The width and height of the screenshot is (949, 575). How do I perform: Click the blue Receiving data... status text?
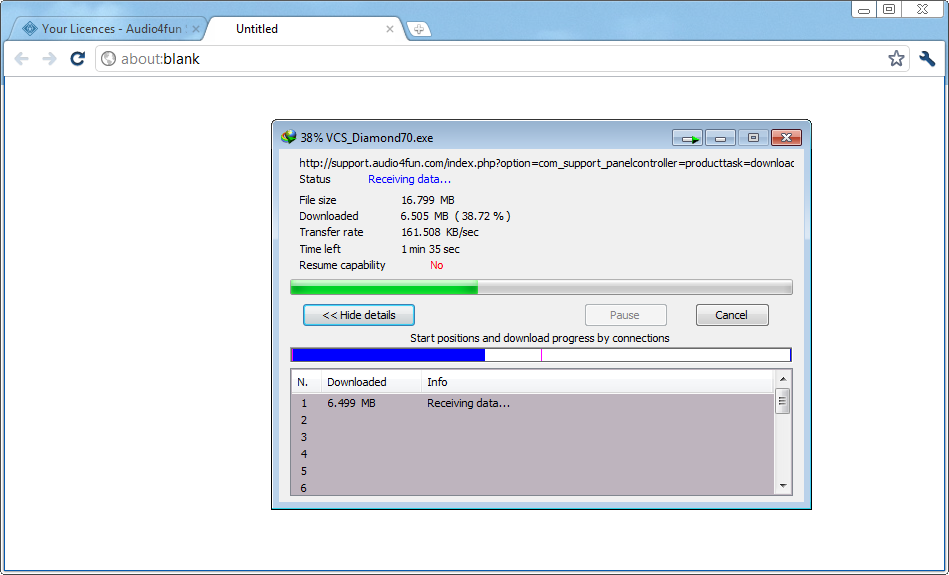click(x=409, y=179)
